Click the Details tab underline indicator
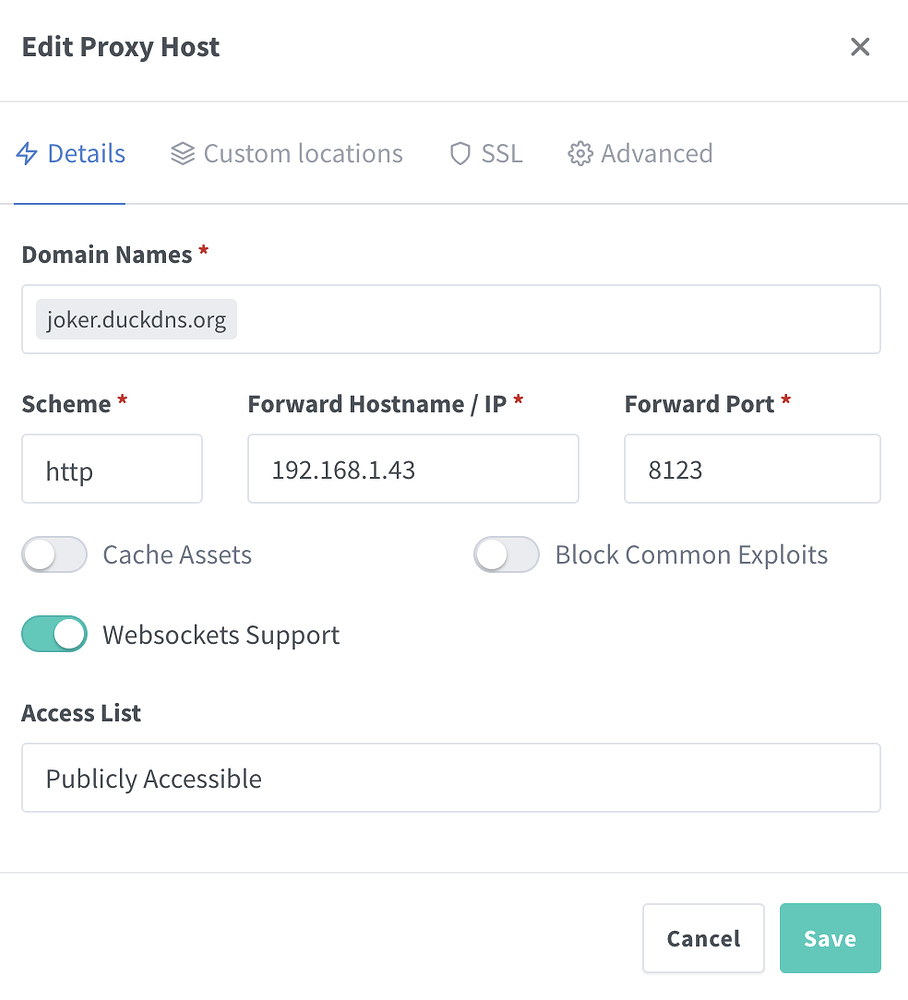The width and height of the screenshot is (908, 1000). (69, 203)
